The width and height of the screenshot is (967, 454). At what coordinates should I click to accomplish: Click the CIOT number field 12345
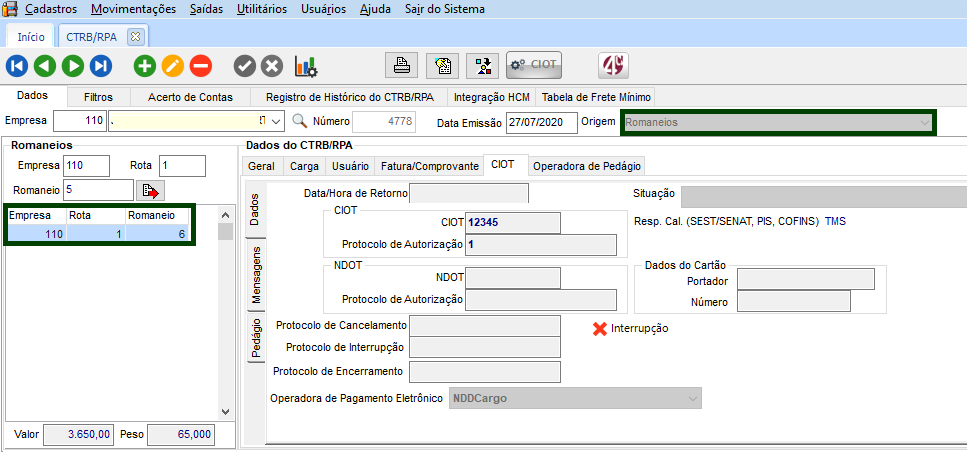[x=513, y=223]
